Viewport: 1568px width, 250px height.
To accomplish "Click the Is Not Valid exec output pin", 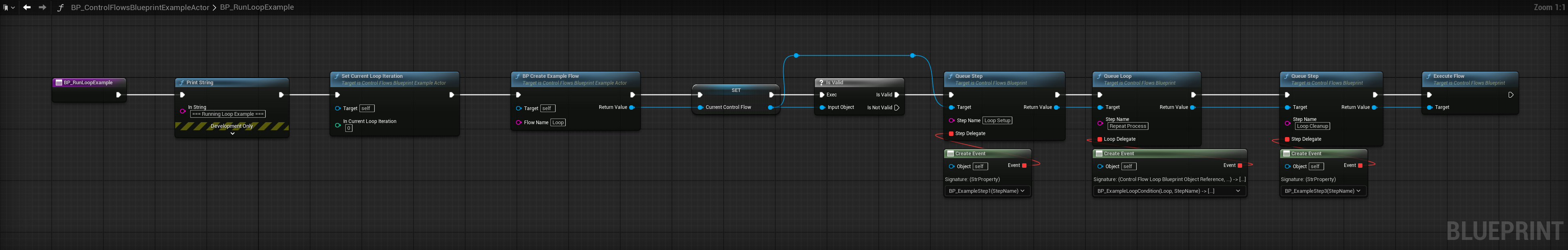I will (896, 108).
